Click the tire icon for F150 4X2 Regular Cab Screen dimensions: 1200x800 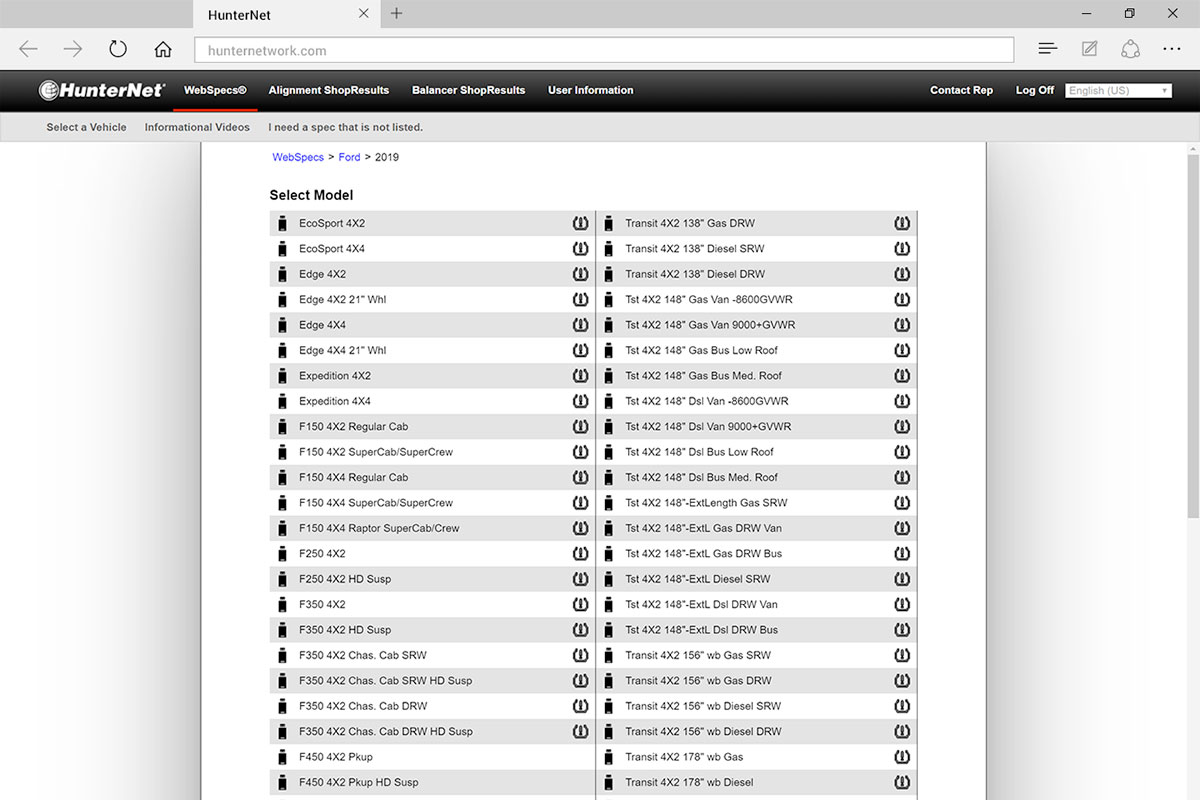pyautogui.click(x=580, y=427)
